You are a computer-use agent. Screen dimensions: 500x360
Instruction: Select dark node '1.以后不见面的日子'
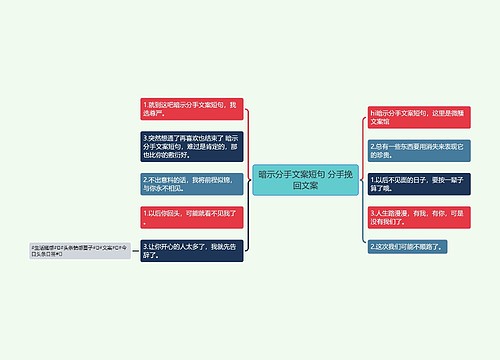coord(419,184)
